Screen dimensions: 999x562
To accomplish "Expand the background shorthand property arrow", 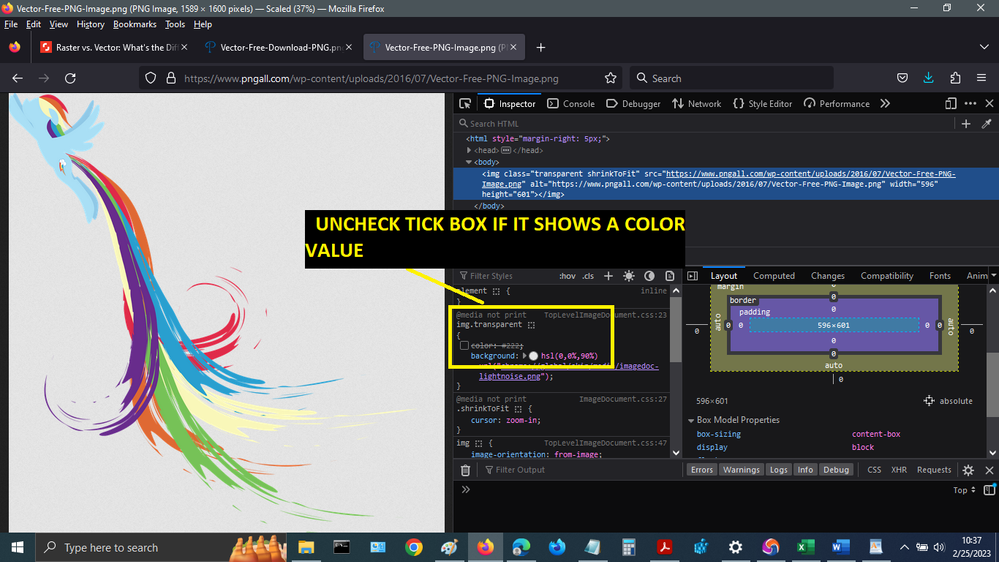I will [x=524, y=356].
